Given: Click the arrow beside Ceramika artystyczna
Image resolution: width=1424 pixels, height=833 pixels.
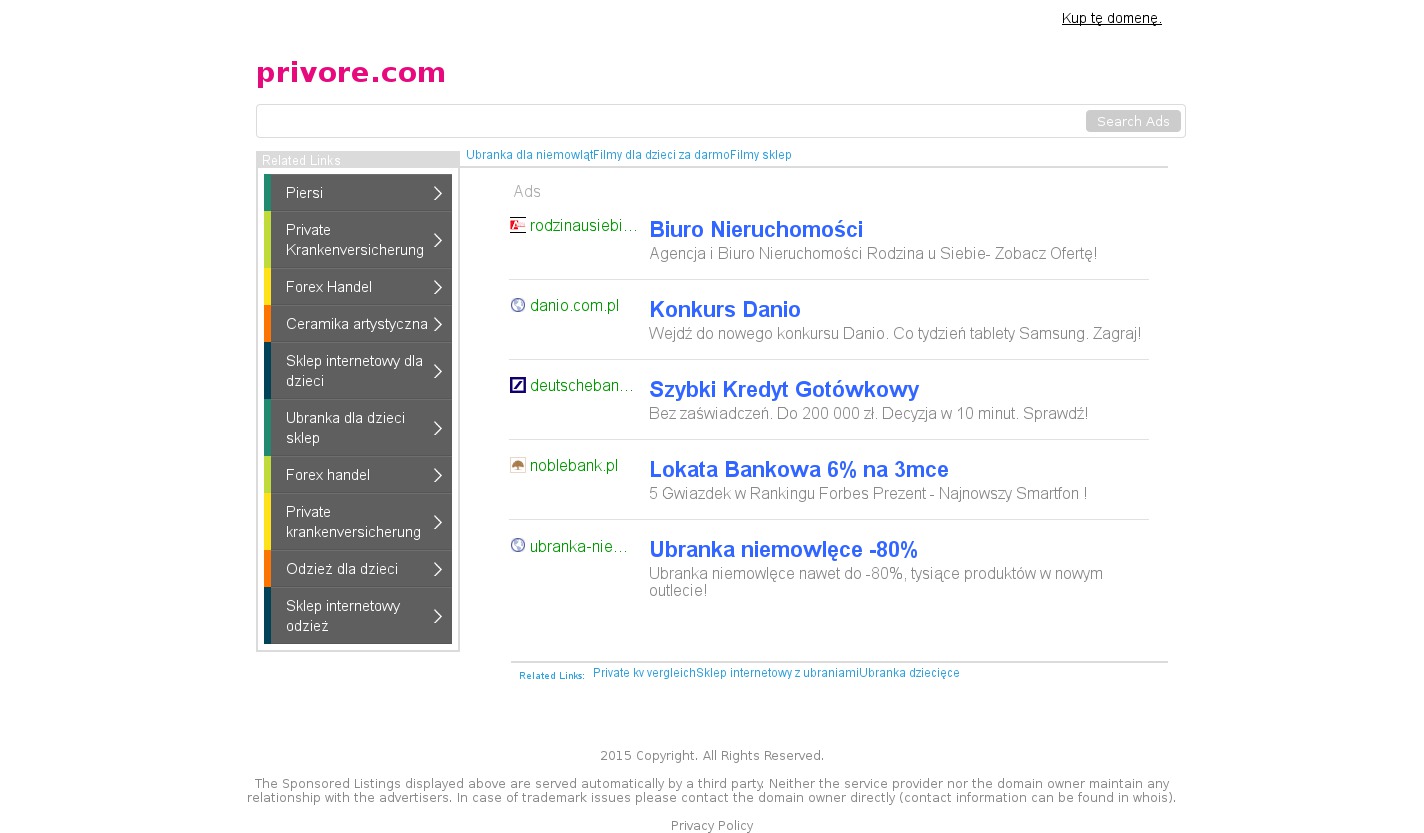Looking at the screenshot, I should pyautogui.click(x=437, y=324).
